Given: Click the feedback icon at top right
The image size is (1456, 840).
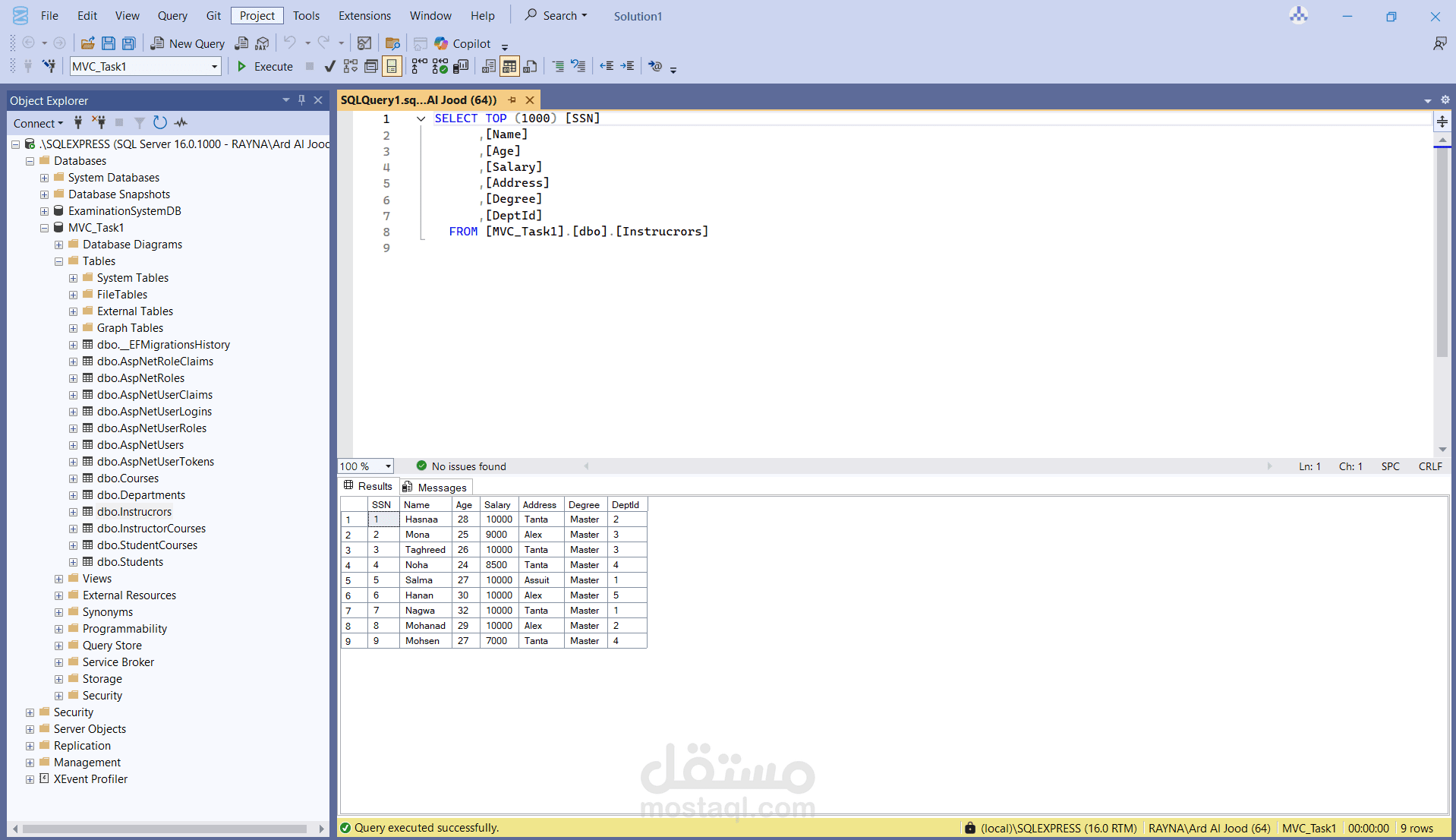Looking at the screenshot, I should tap(1439, 43).
